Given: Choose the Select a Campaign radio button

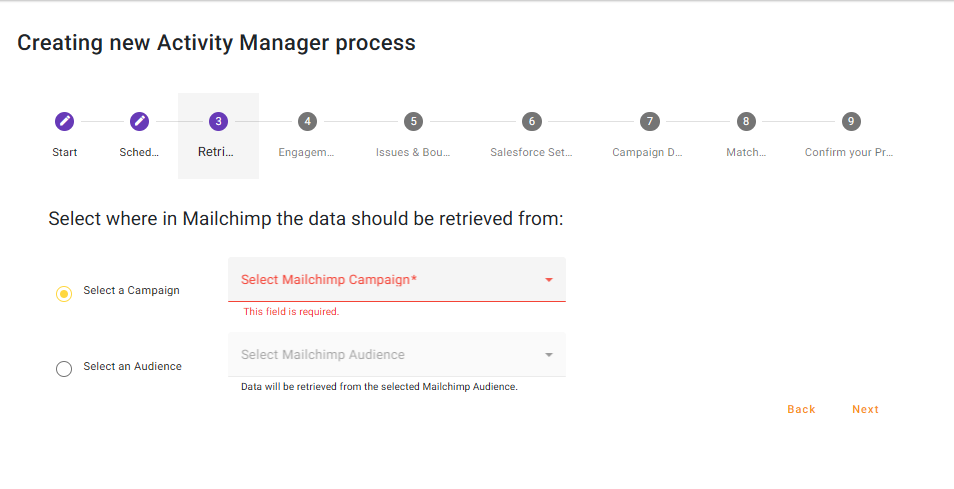Looking at the screenshot, I should [x=64, y=294].
